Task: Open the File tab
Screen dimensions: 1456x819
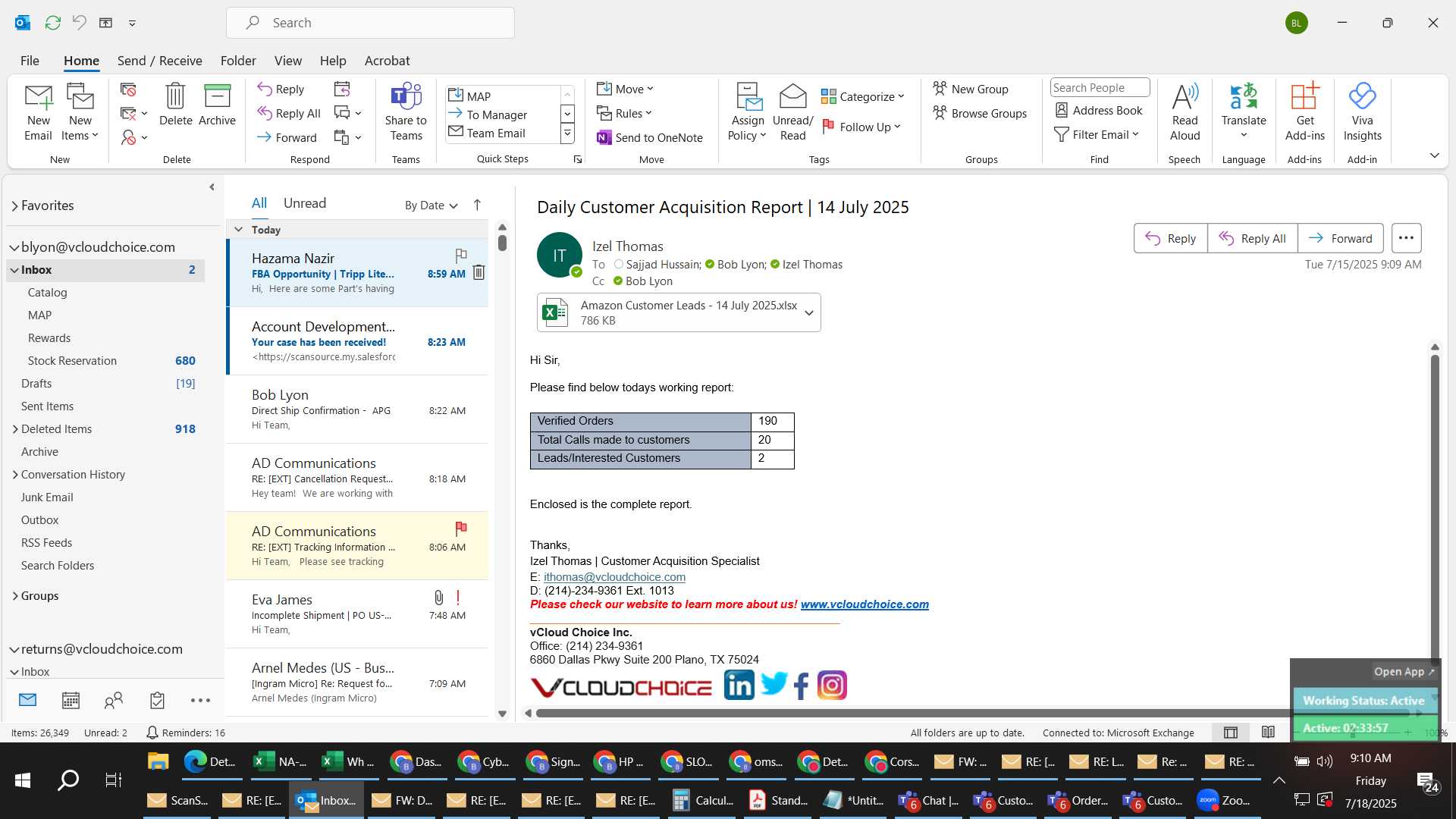Action: (30, 61)
